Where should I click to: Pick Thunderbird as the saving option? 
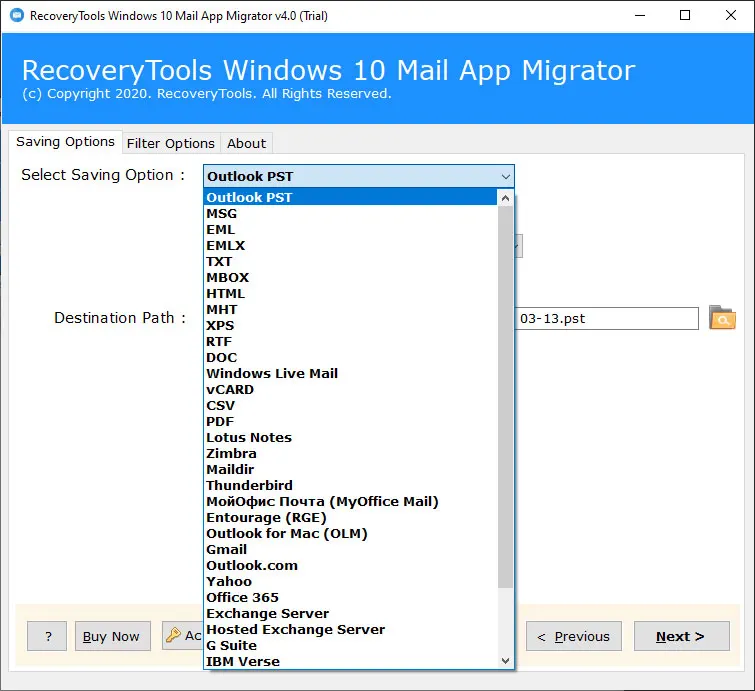249,485
